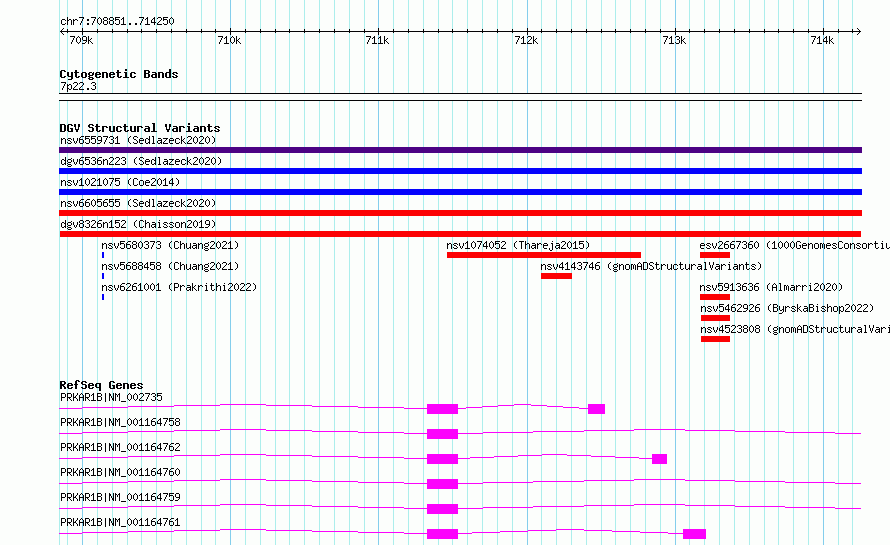The width and height of the screenshot is (890, 545).
Task: Click the red nsv5913636 variant bar
Action: 715,297
